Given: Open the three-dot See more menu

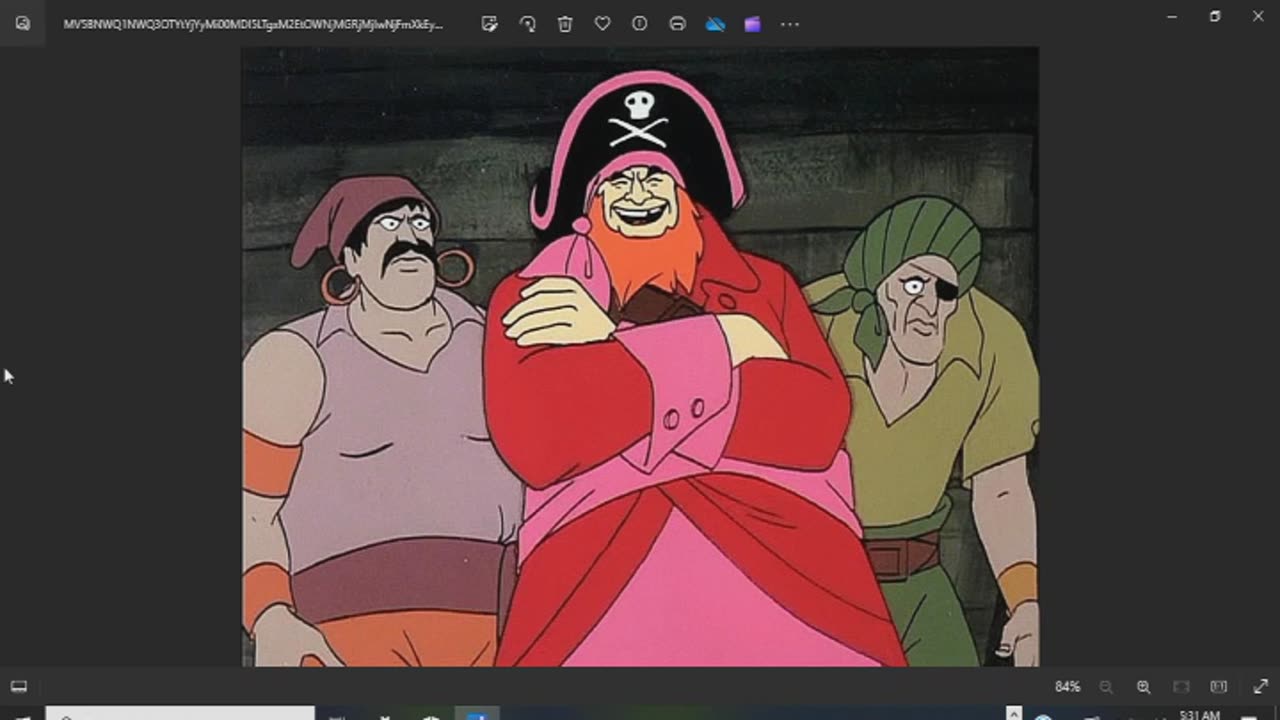Looking at the screenshot, I should (x=790, y=24).
